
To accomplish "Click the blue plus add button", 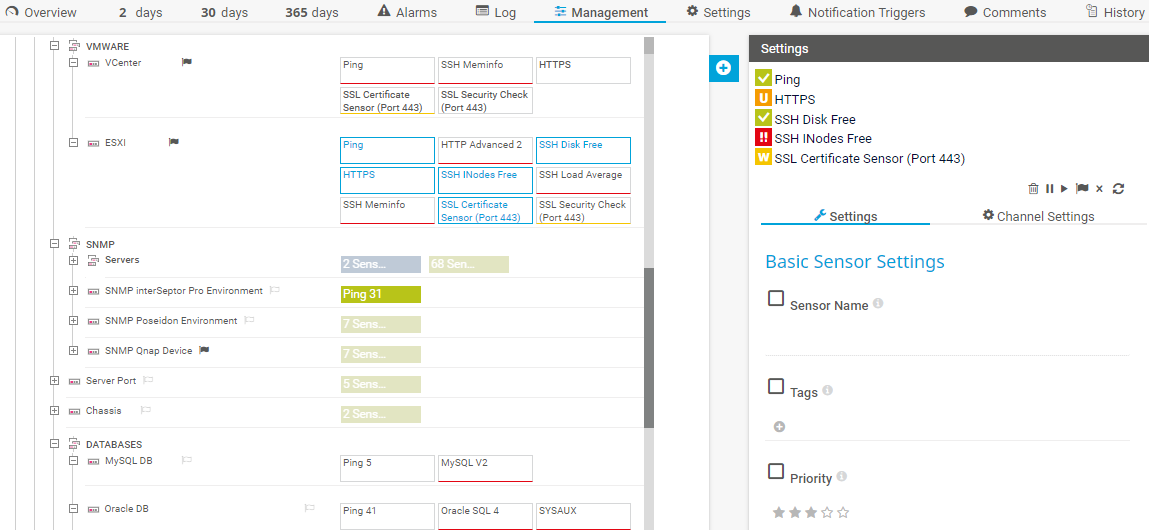I will [723, 68].
